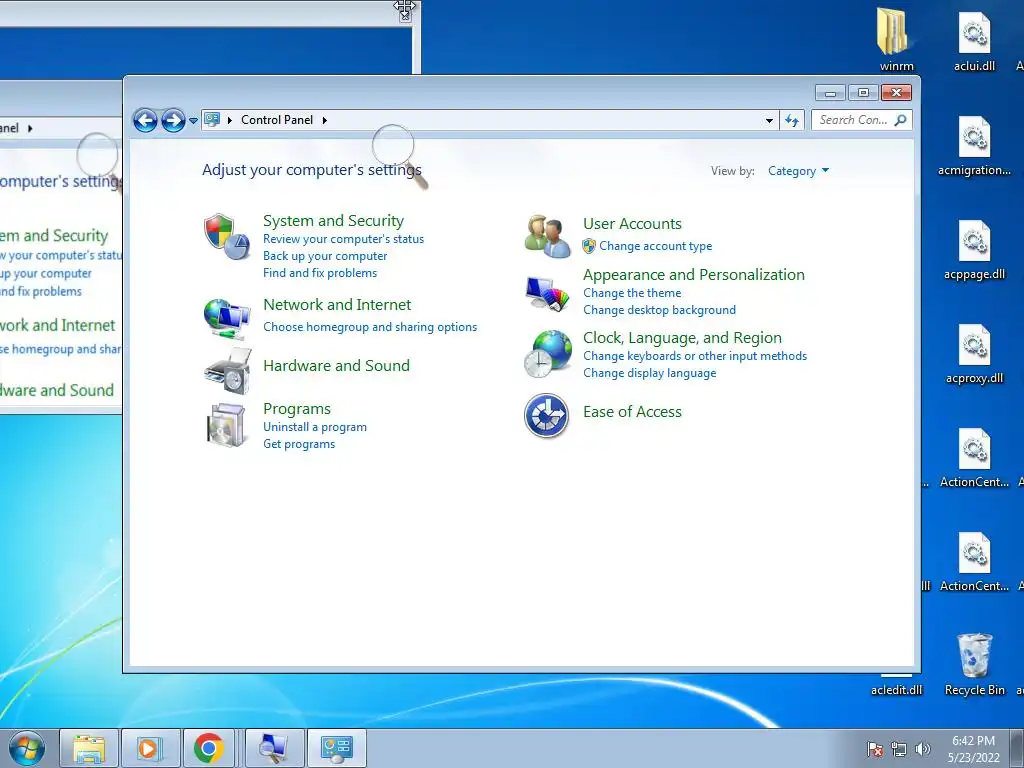Go forward with the Forward arrow button

click(x=173, y=120)
